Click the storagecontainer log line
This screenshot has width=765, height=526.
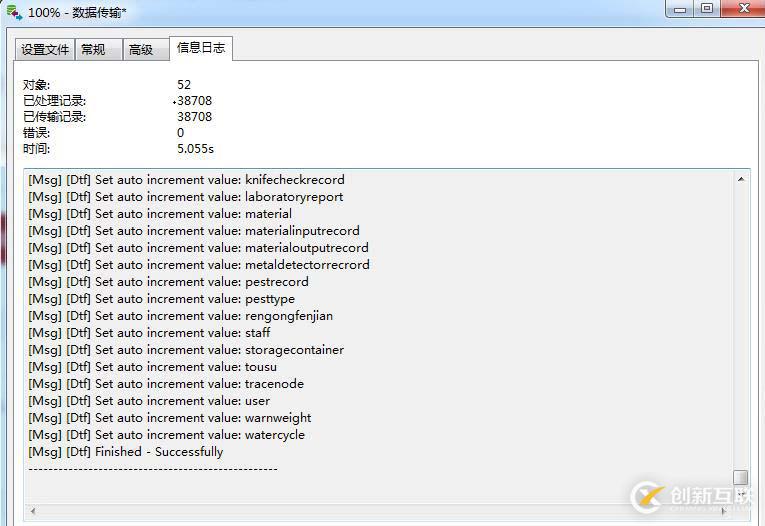click(186, 350)
